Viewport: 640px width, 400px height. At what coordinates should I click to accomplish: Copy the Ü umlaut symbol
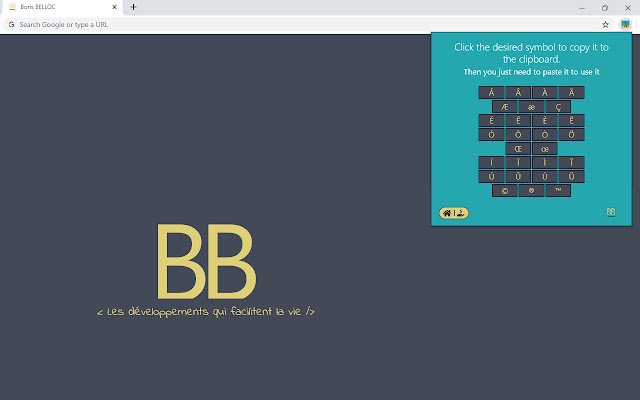[571, 176]
